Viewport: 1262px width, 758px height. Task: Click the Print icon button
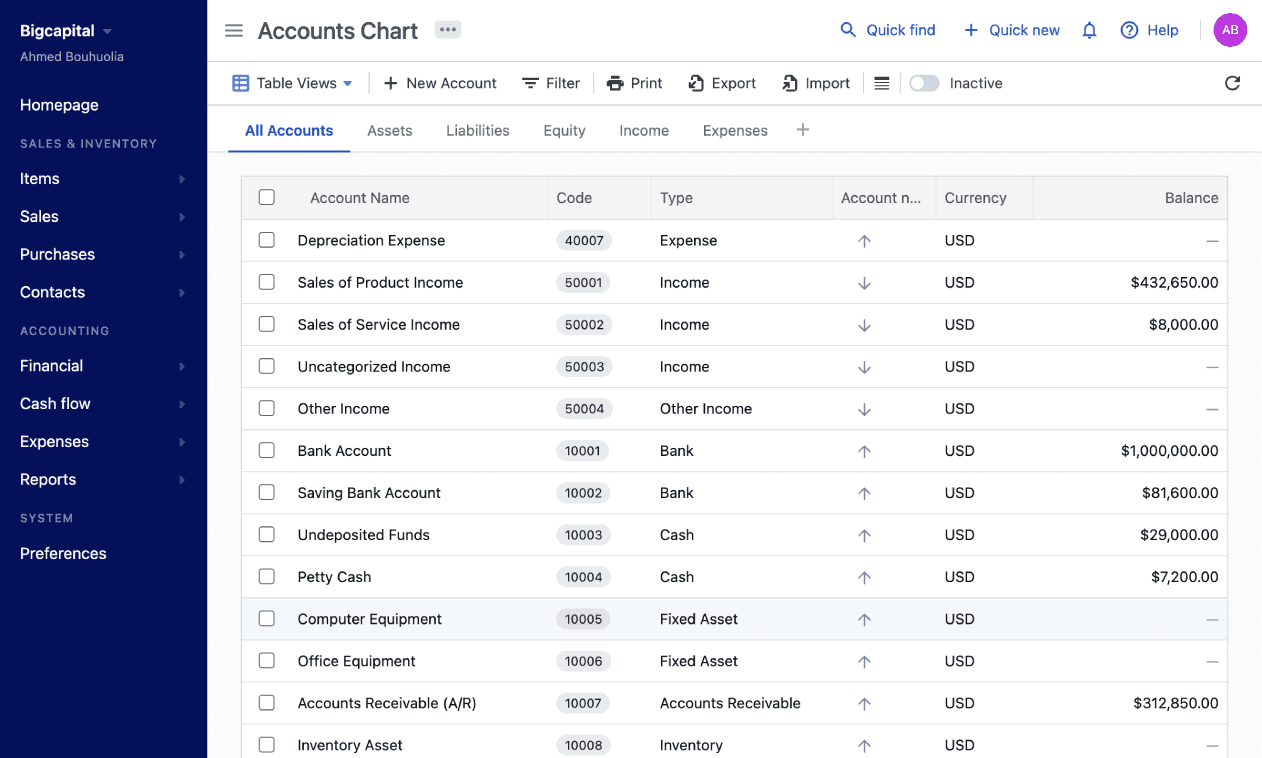click(634, 83)
